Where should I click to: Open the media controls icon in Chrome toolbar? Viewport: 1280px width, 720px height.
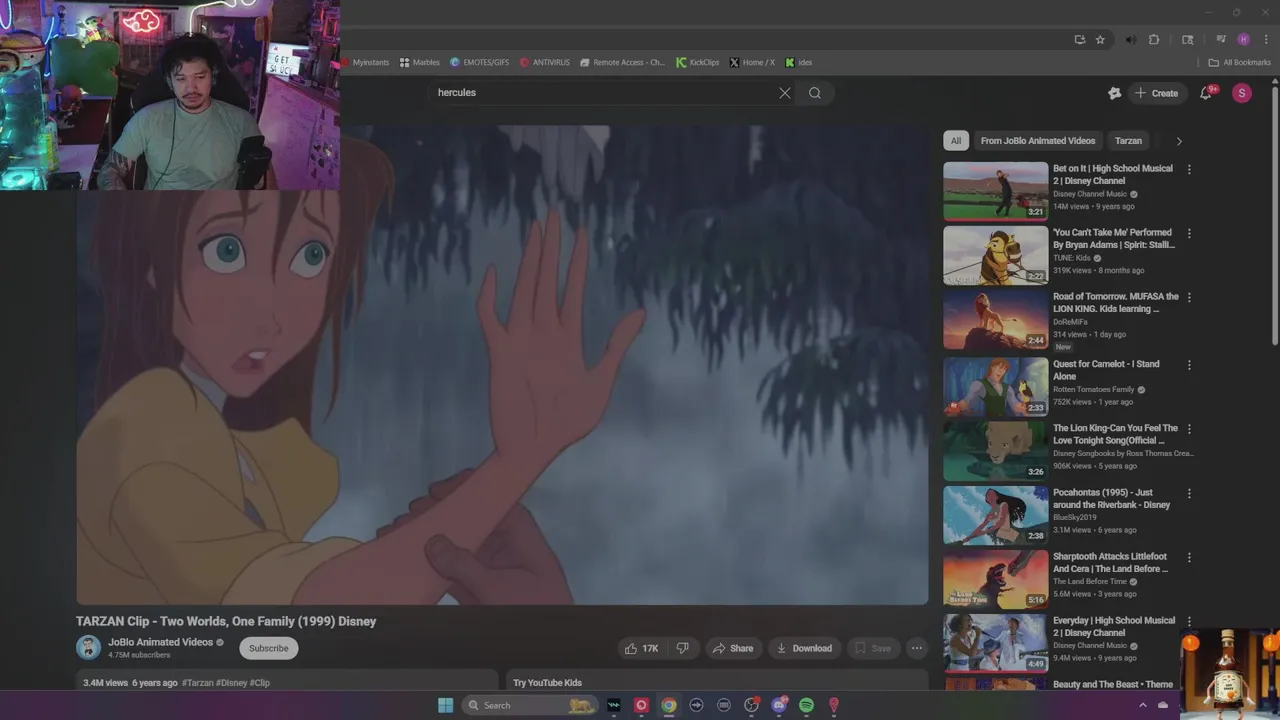coord(1221,40)
